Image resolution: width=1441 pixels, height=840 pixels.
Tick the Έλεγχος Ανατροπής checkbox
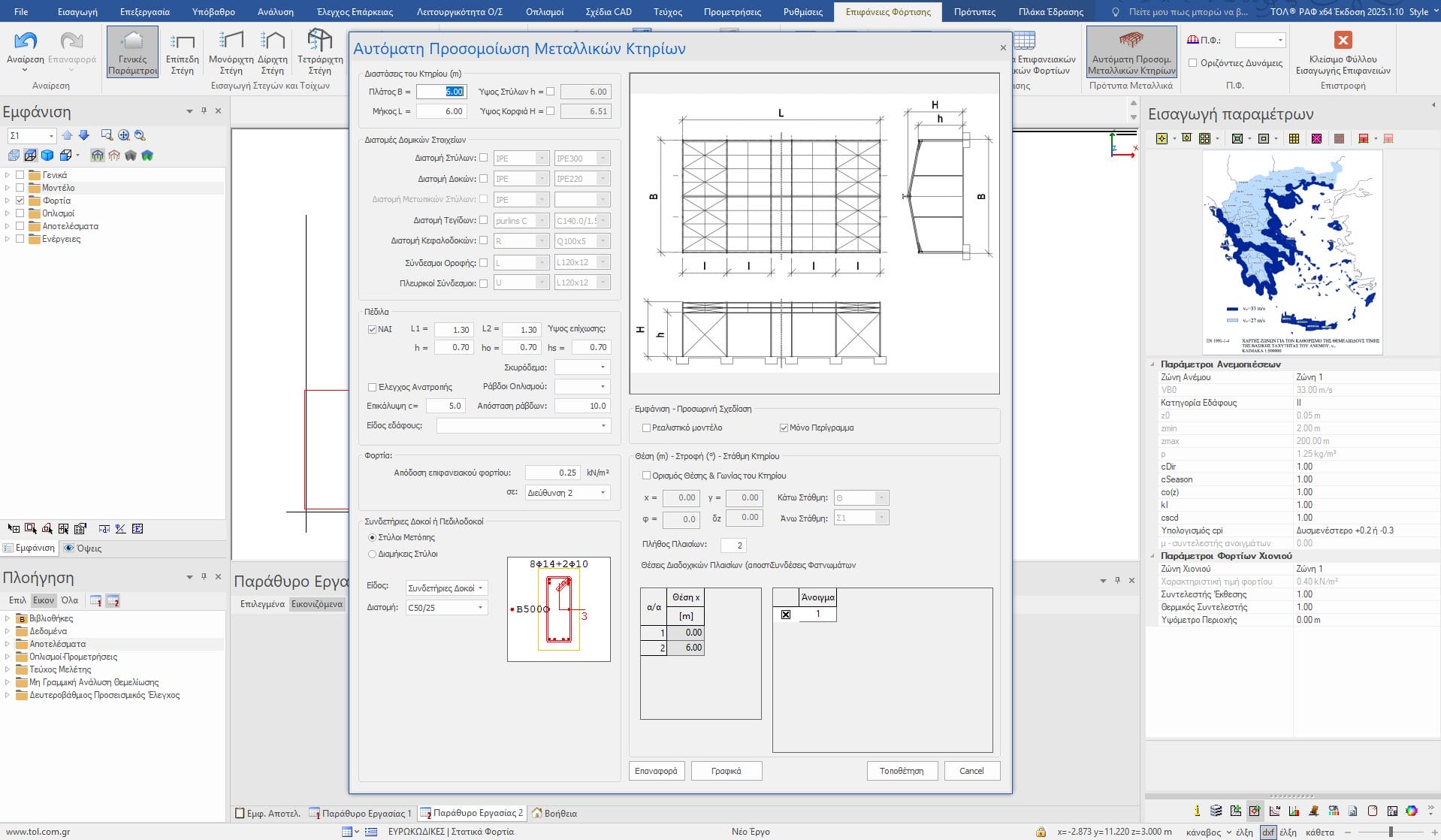point(372,387)
